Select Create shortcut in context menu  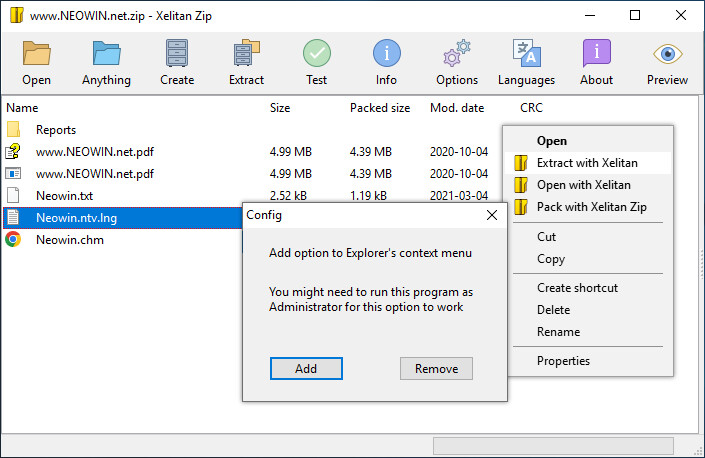pyautogui.click(x=577, y=288)
